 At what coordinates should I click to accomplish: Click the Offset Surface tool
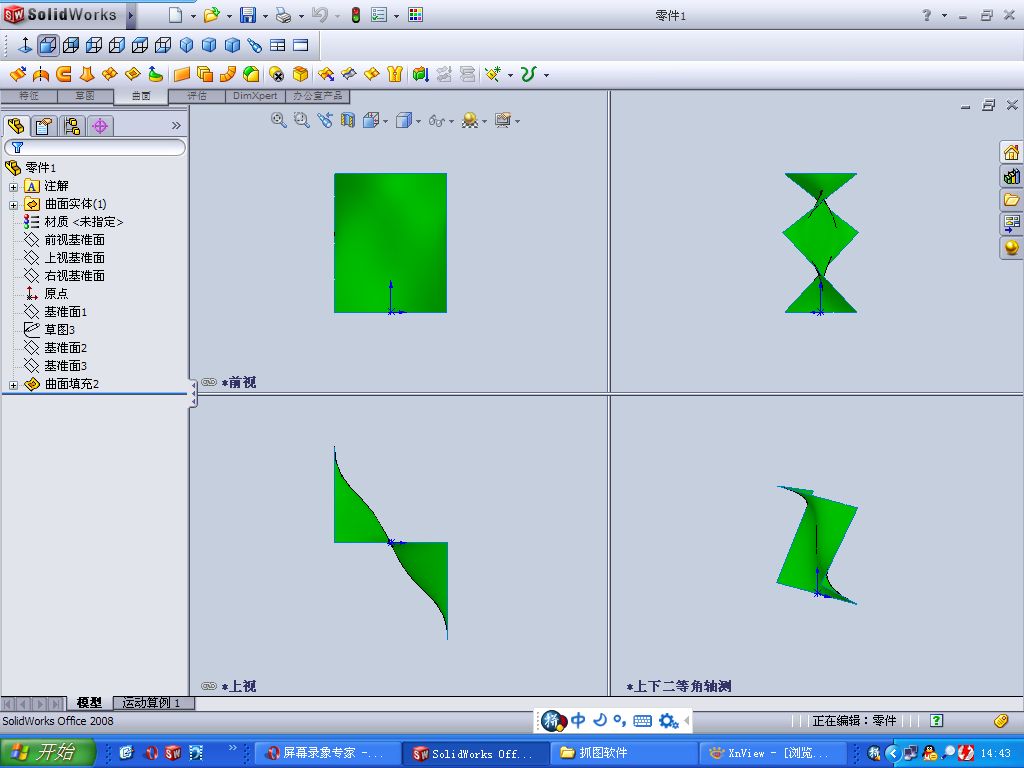[205, 74]
